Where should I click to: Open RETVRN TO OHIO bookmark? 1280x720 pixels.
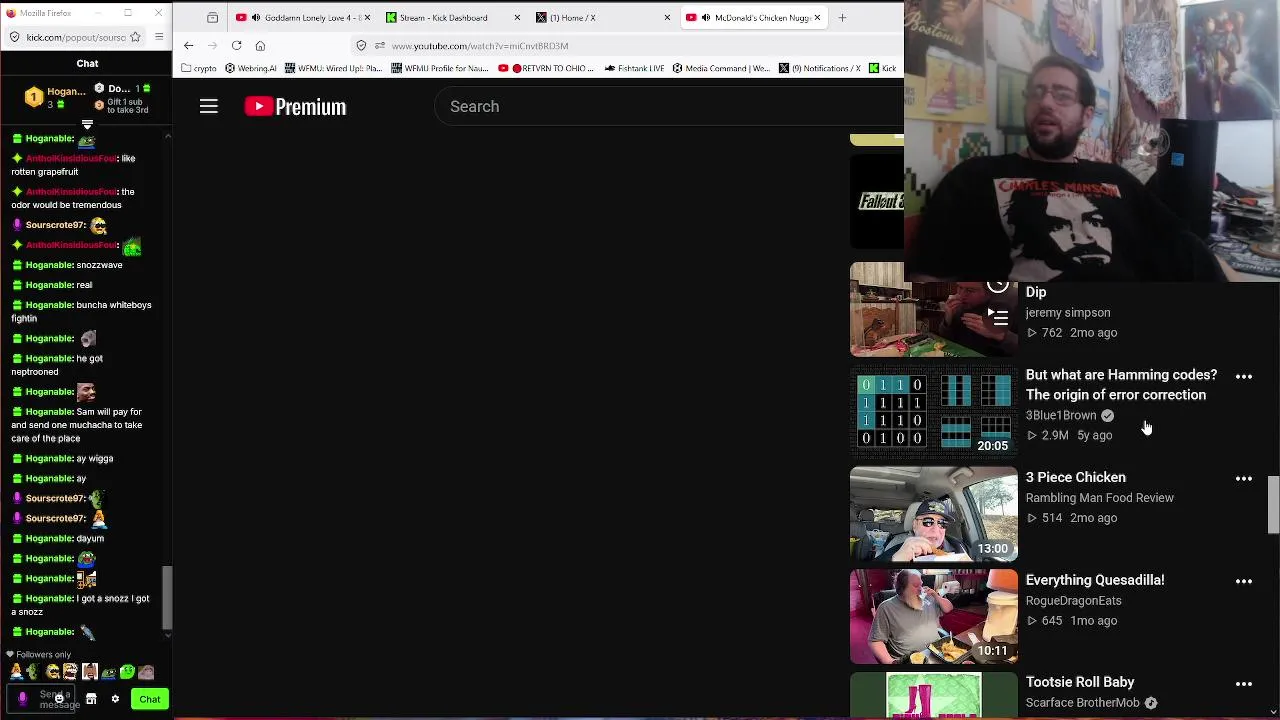click(546, 68)
